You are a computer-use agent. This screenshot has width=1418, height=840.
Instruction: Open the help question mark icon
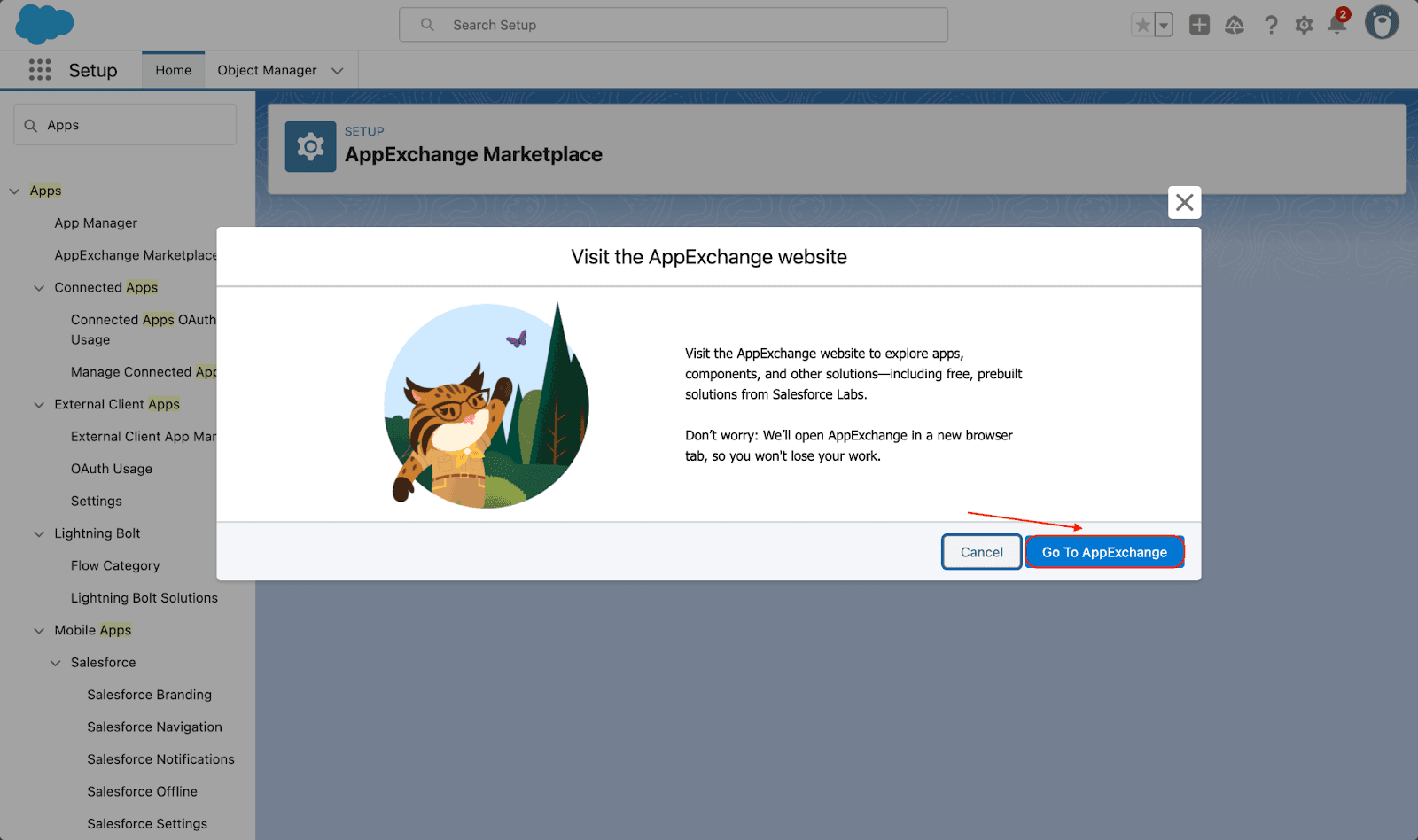pyautogui.click(x=1271, y=25)
